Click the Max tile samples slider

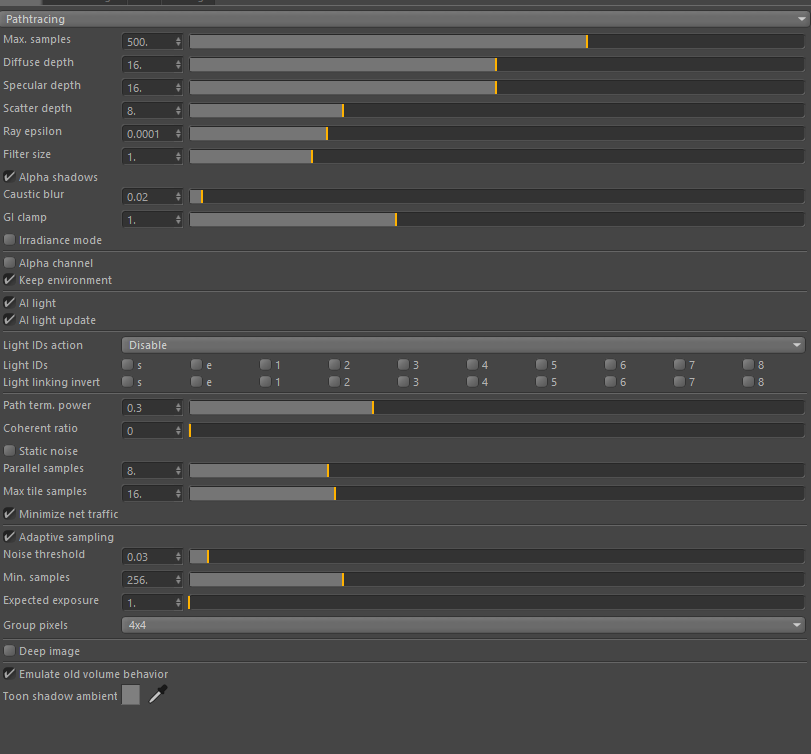497,493
